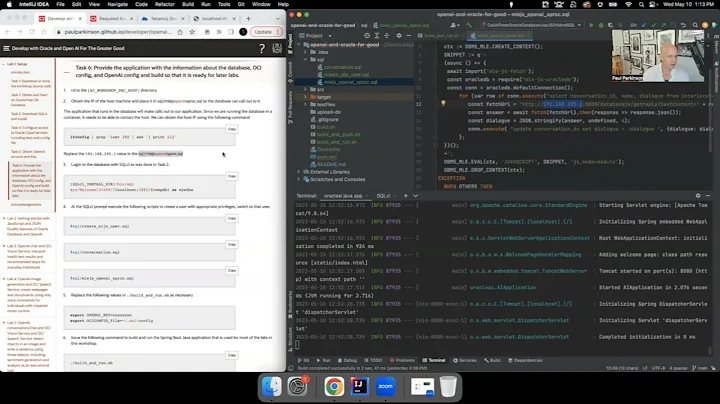The width and height of the screenshot is (720, 404).
Task: Open the hamburger menu in the workshop page
Action: point(6,48)
